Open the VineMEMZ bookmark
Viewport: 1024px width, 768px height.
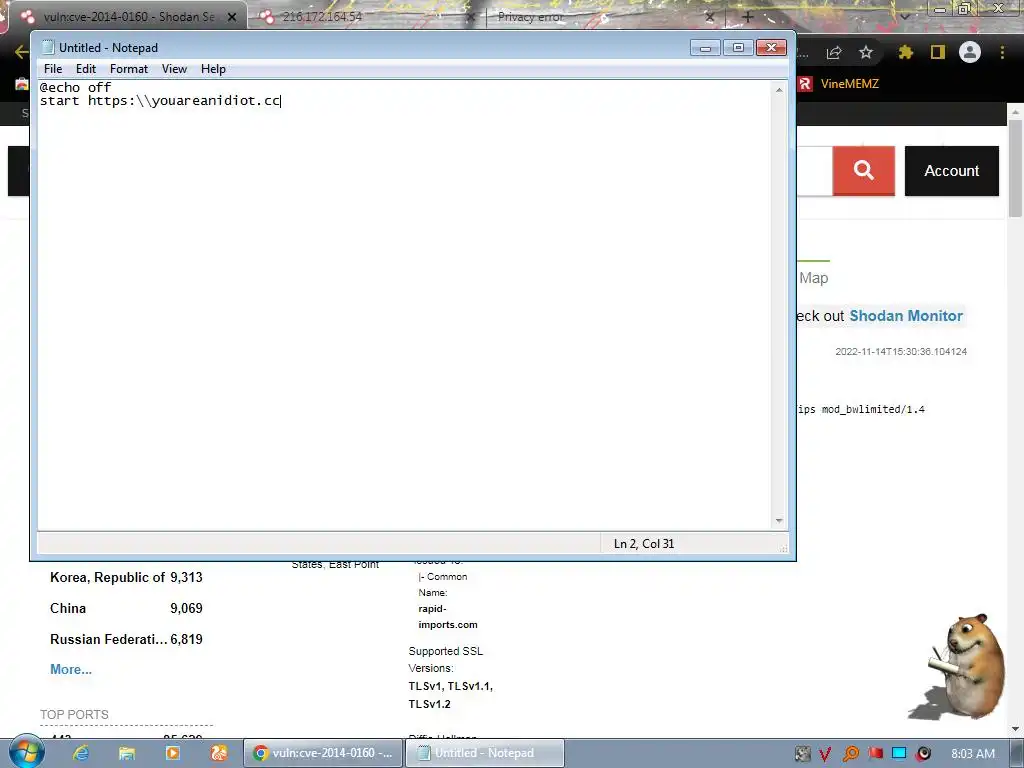click(x=839, y=84)
